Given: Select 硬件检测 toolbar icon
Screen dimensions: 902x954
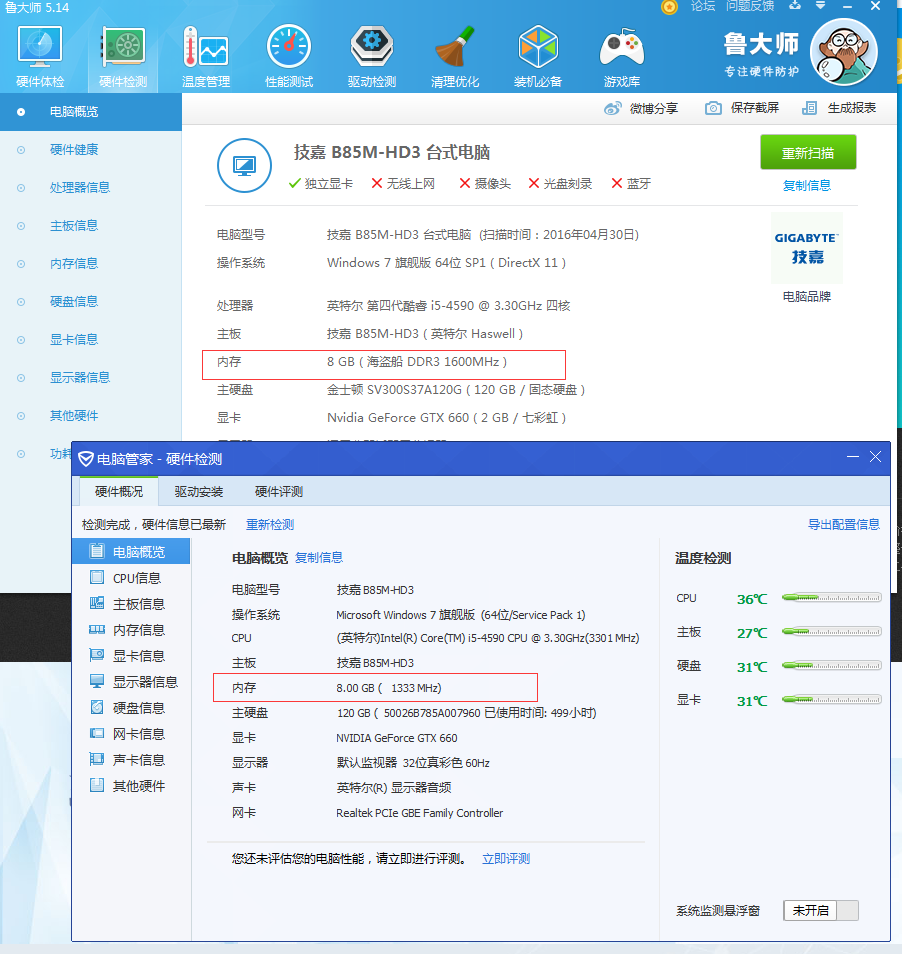Looking at the screenshot, I should click(123, 57).
